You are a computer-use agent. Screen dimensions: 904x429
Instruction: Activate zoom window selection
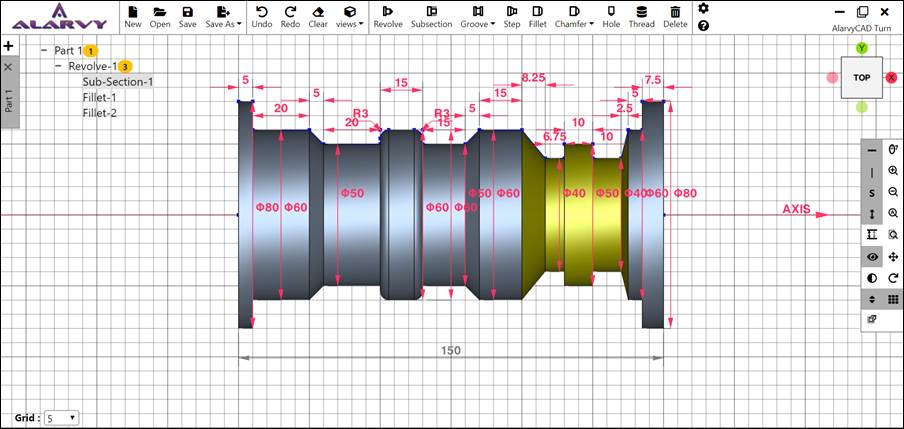pyautogui.click(x=893, y=235)
